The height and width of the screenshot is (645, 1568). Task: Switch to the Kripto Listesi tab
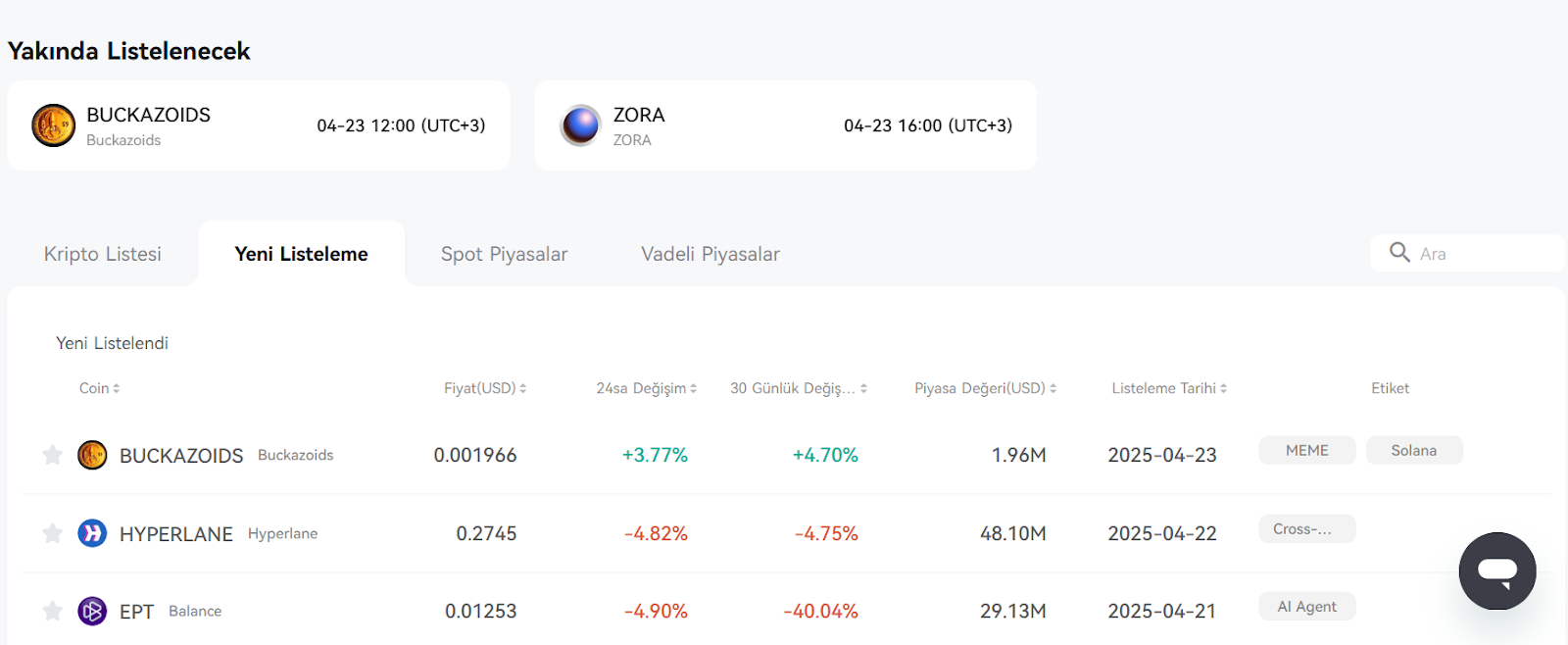(103, 254)
